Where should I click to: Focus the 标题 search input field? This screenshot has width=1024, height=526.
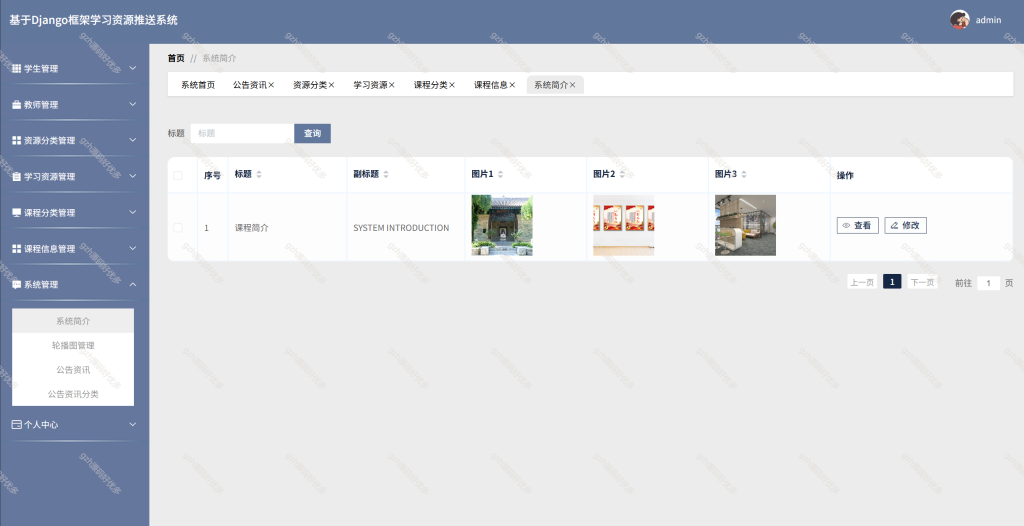242,133
